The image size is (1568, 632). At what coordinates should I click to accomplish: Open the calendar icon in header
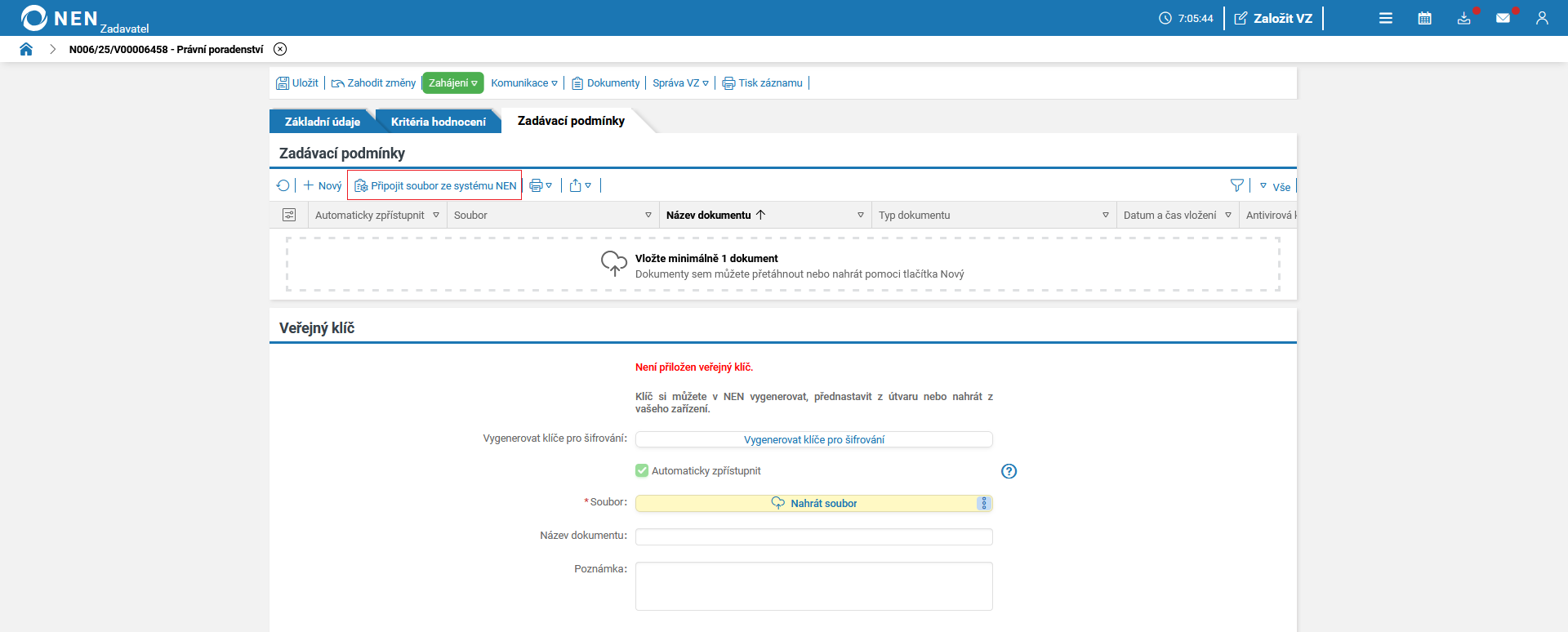pos(1424,18)
